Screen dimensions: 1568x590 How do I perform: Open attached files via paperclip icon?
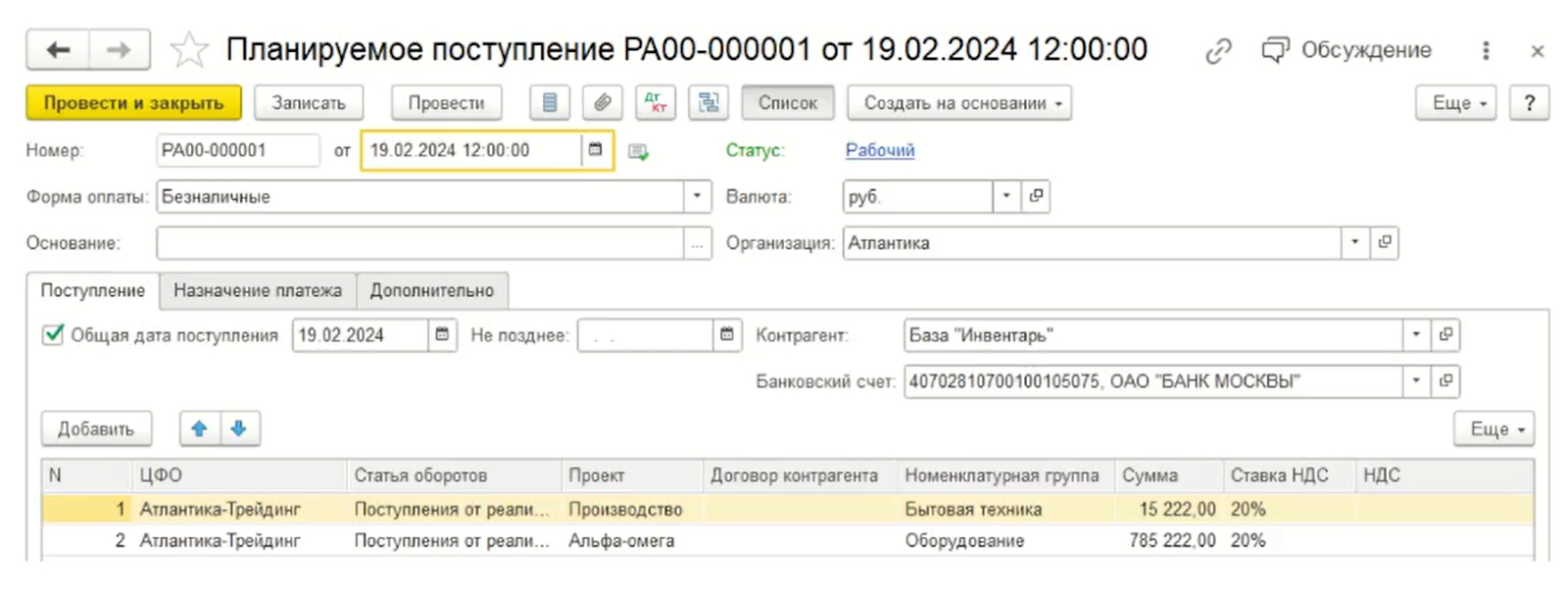coord(603,103)
